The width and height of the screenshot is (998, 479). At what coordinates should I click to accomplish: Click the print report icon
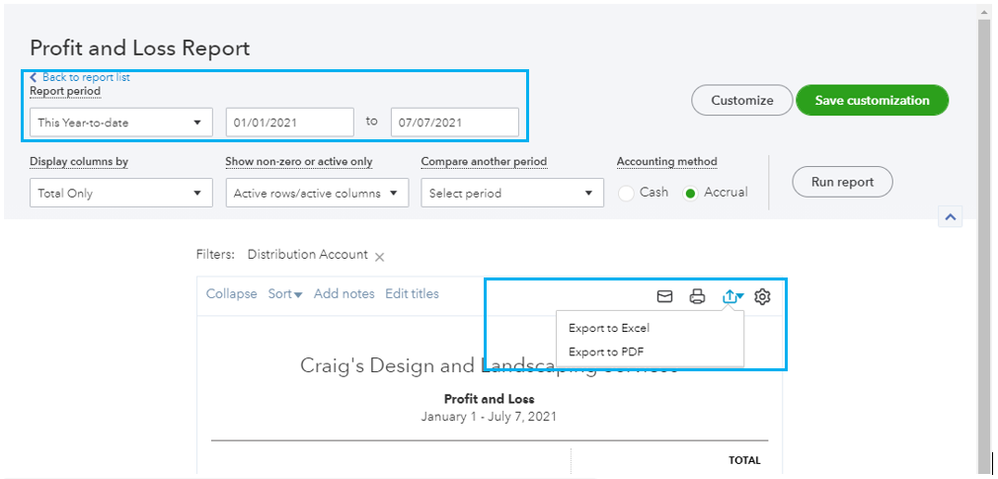click(x=697, y=296)
